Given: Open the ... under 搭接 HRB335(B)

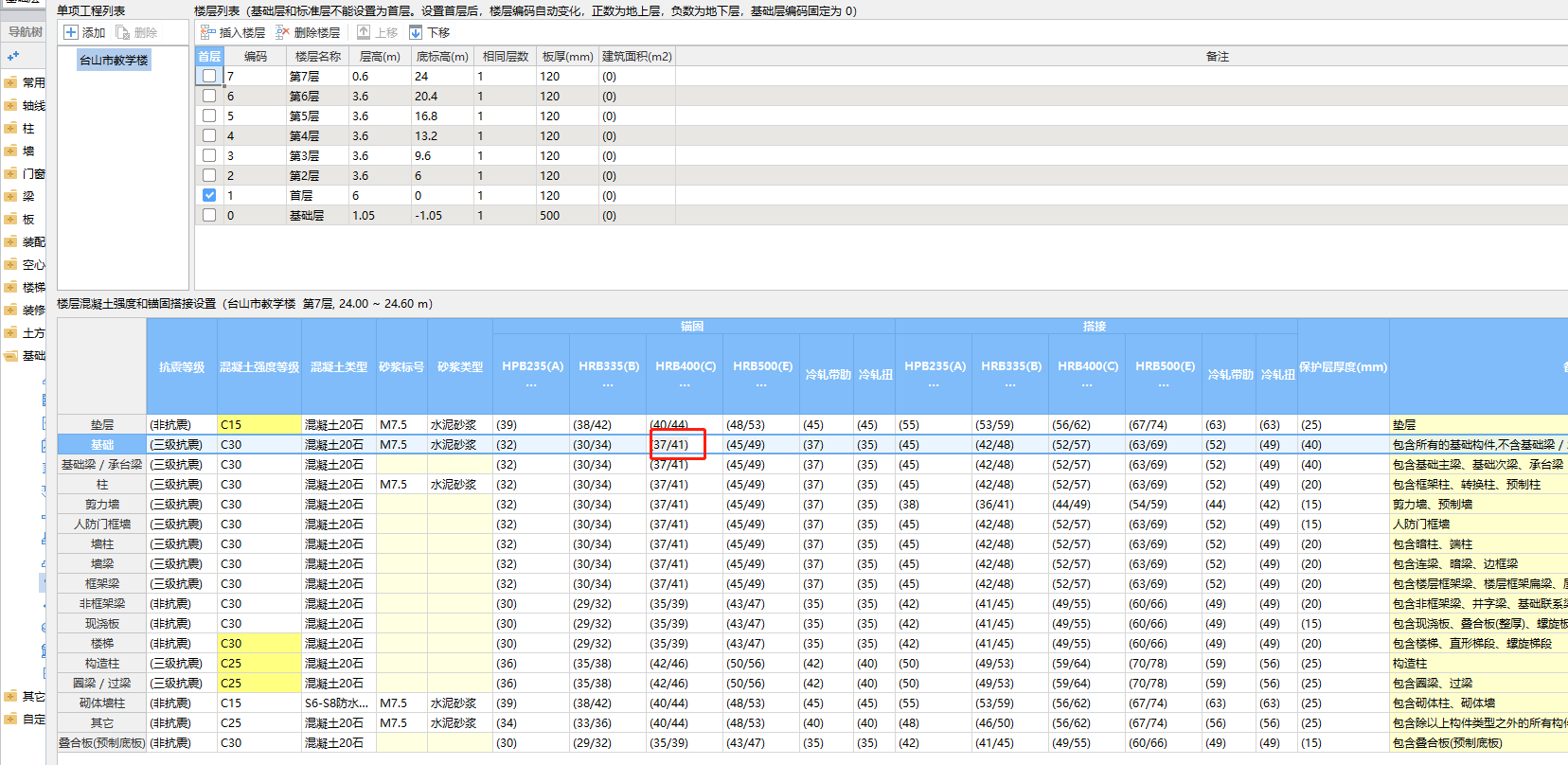Looking at the screenshot, I should coord(1010,386).
